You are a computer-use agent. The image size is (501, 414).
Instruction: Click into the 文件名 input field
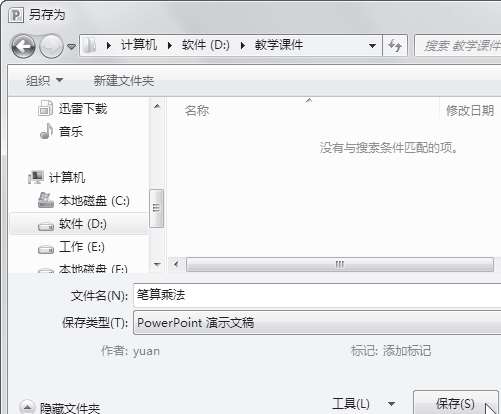tap(317, 295)
